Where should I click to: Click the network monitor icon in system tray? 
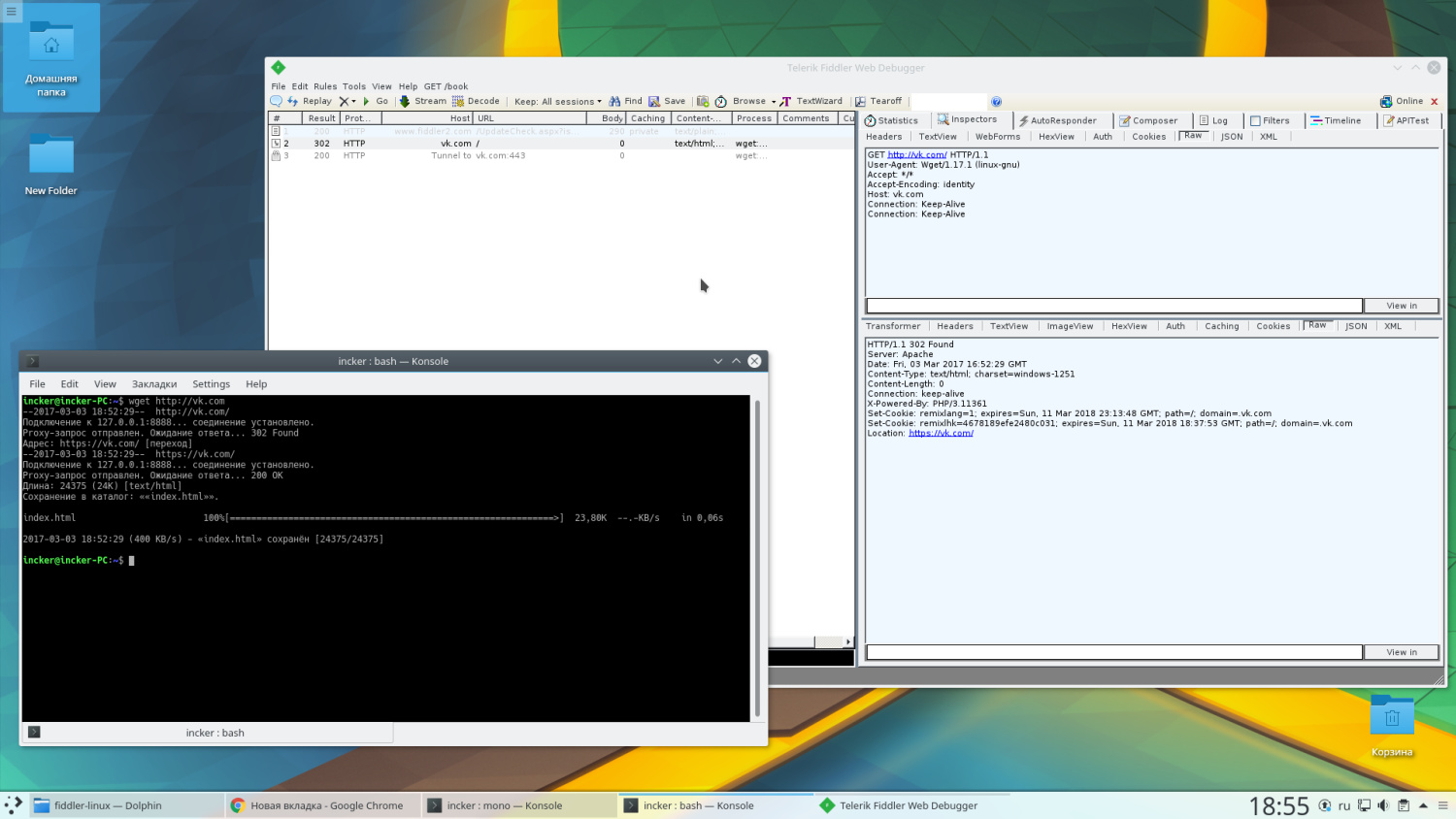(x=1364, y=805)
